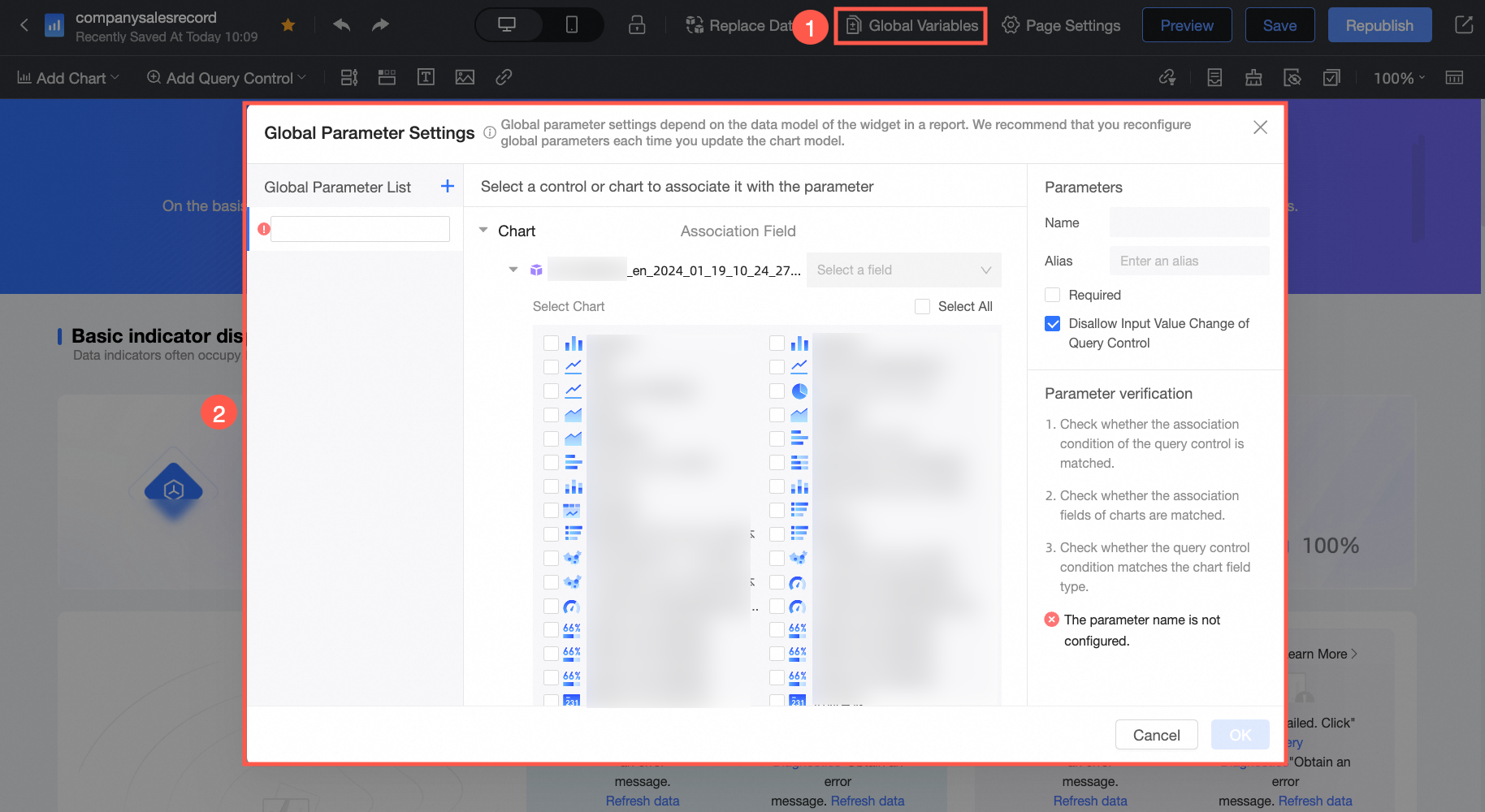This screenshot has width=1485, height=812.
Task: Click the Alias input field
Action: pos(1188,261)
